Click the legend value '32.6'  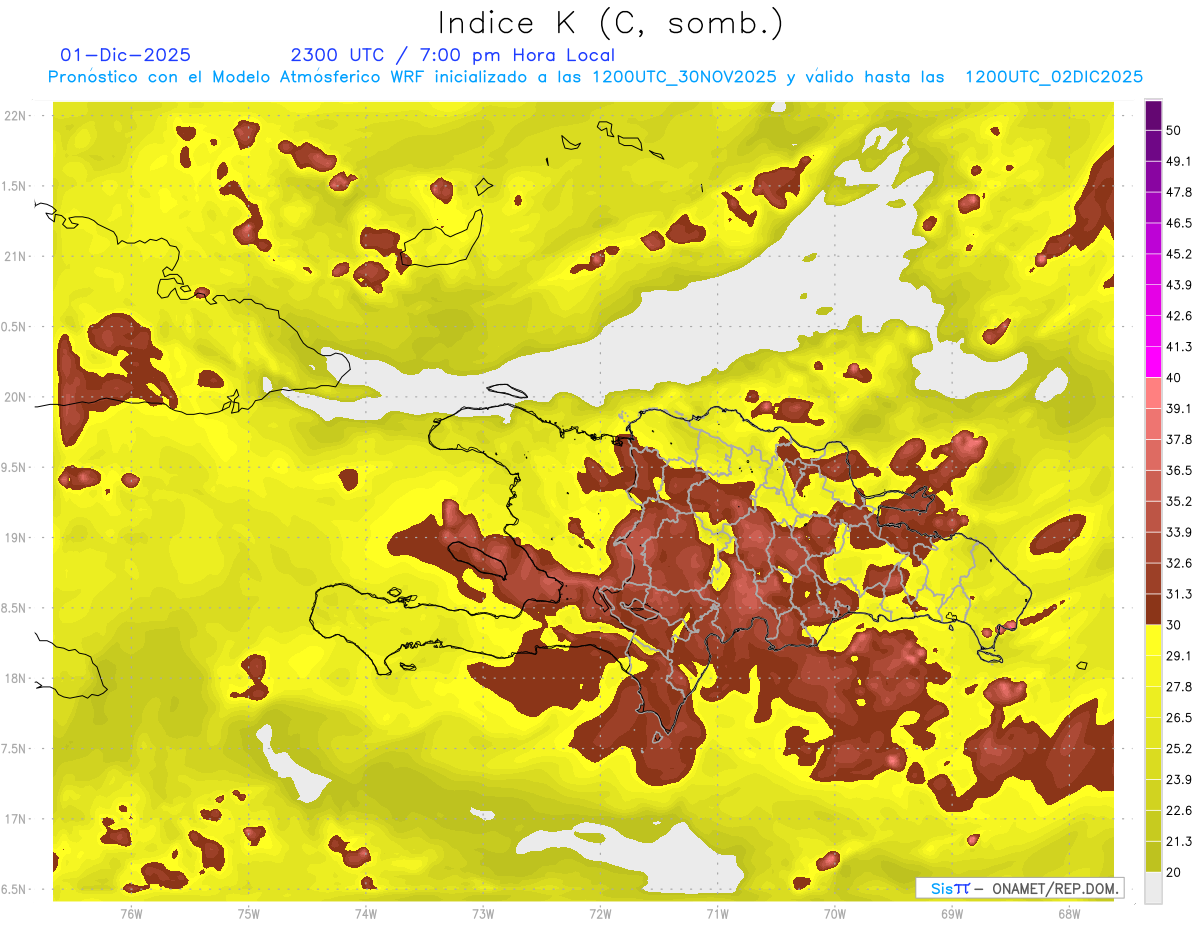point(1179,563)
